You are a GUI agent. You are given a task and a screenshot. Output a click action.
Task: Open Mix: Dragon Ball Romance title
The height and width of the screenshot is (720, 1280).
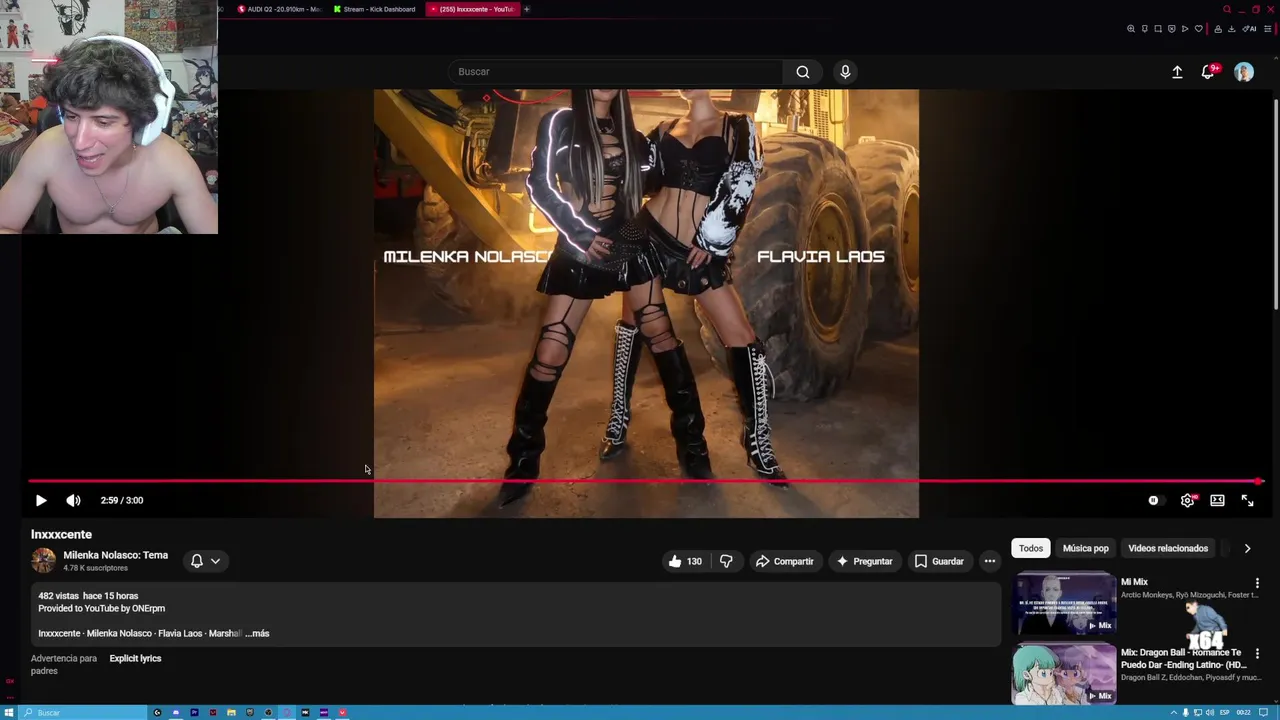pos(1183,658)
